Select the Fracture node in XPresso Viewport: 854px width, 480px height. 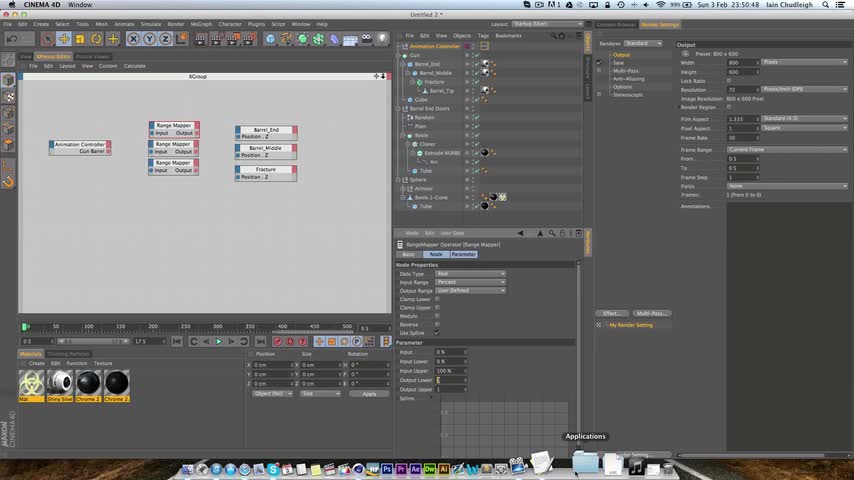pos(266,173)
